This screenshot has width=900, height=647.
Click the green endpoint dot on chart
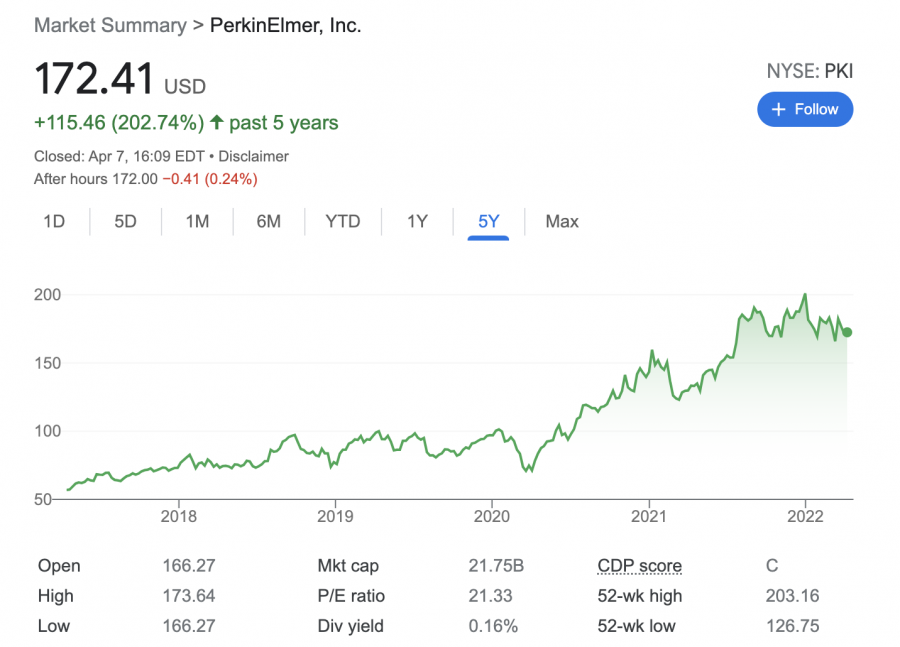pyautogui.click(x=847, y=332)
